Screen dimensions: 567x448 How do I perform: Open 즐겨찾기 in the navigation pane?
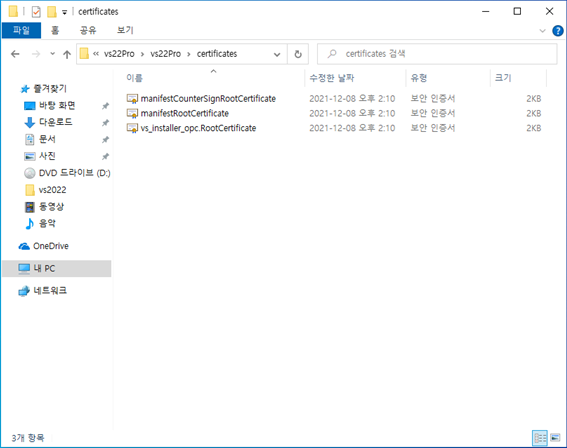pos(50,89)
